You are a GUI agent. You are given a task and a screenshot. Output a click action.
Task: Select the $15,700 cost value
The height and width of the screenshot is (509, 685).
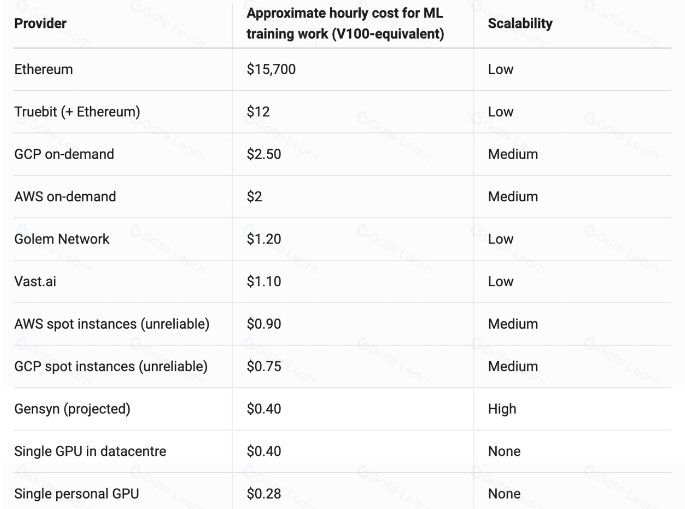click(x=271, y=69)
